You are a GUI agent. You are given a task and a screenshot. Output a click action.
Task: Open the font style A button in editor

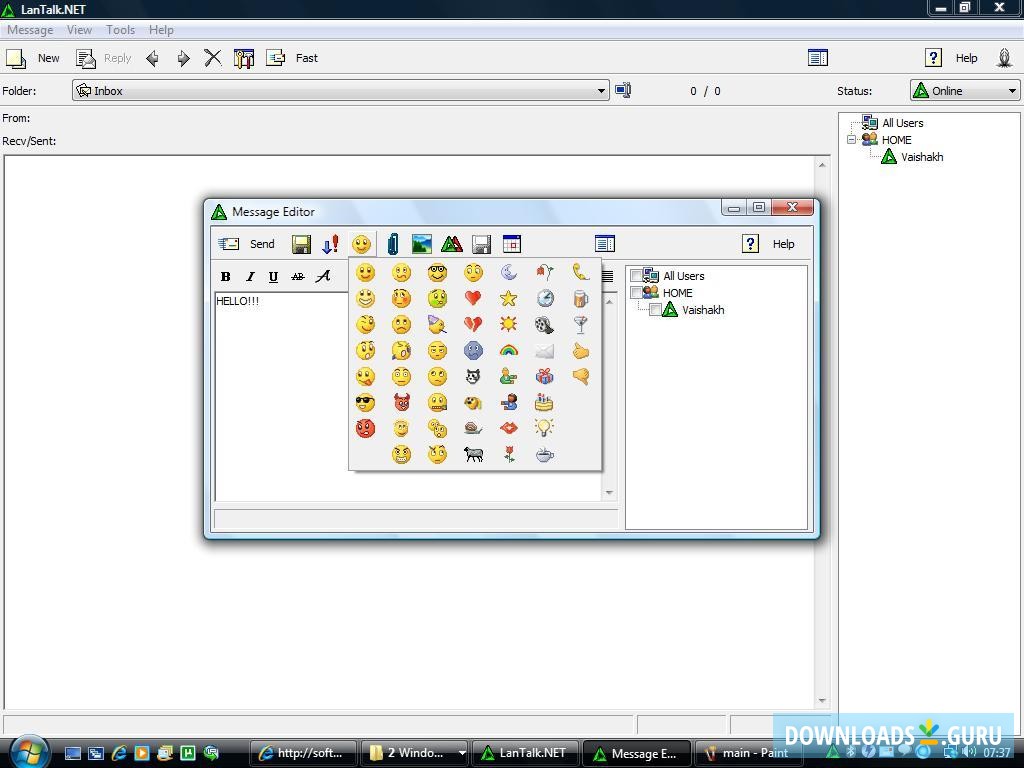323,276
